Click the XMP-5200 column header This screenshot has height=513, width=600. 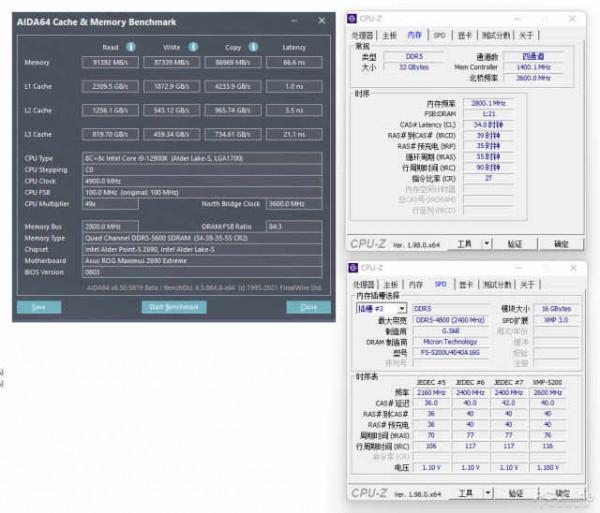point(547,382)
